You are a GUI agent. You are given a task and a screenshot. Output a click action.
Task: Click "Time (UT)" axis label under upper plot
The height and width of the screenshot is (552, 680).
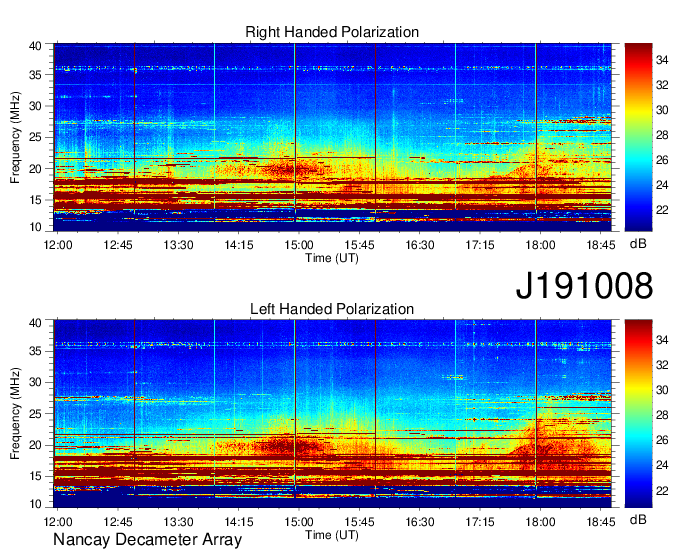(332, 258)
